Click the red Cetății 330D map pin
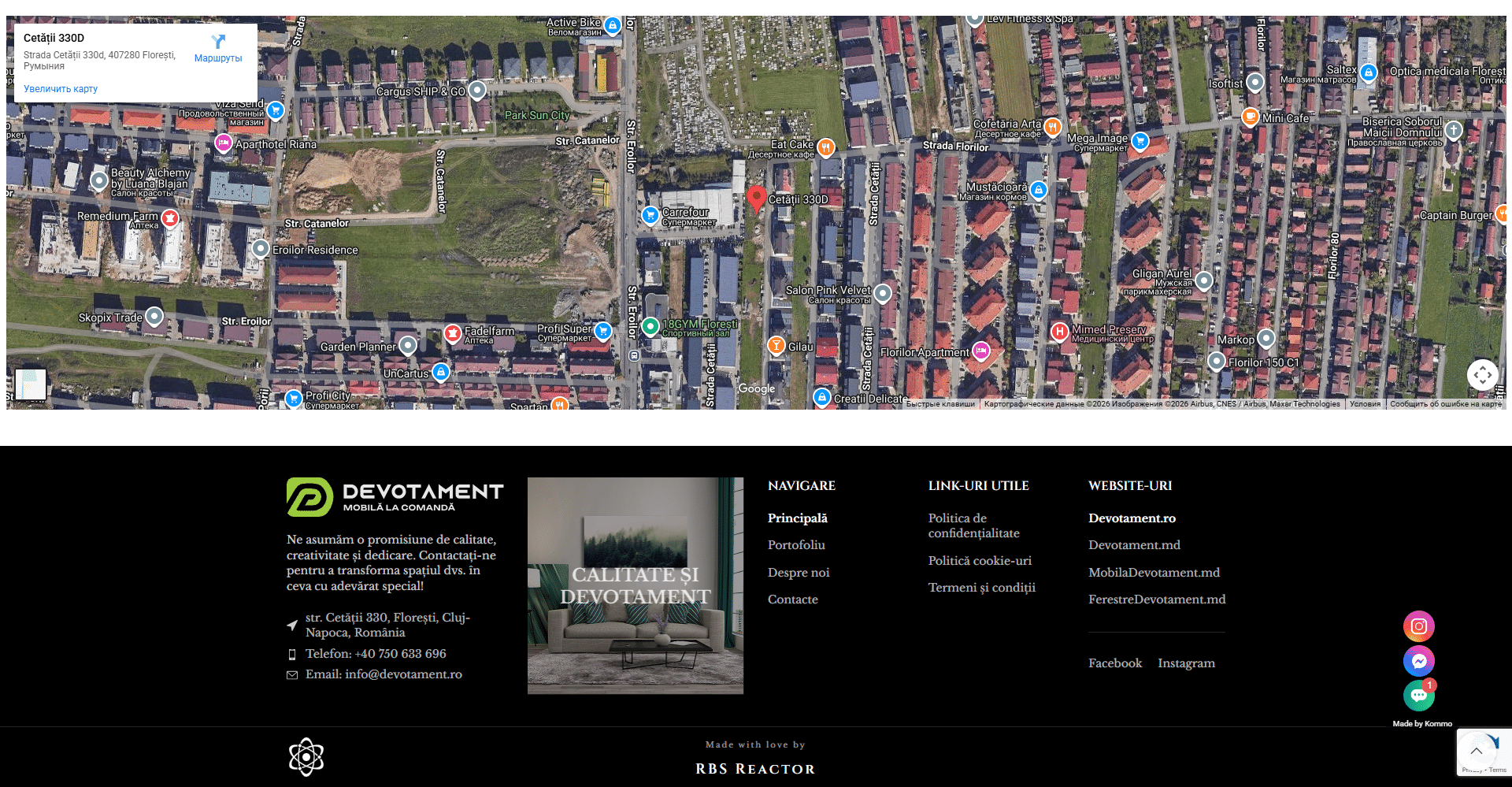The height and width of the screenshot is (787, 1512). tap(756, 198)
